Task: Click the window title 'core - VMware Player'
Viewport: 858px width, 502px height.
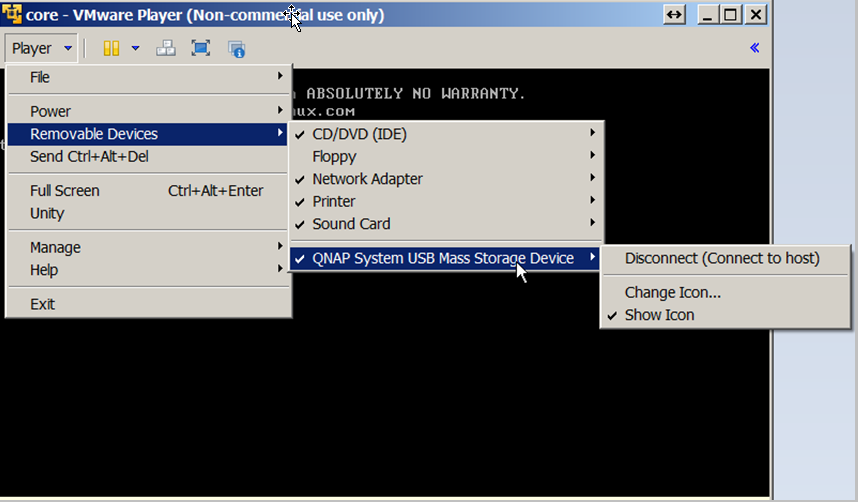Action: pos(205,15)
